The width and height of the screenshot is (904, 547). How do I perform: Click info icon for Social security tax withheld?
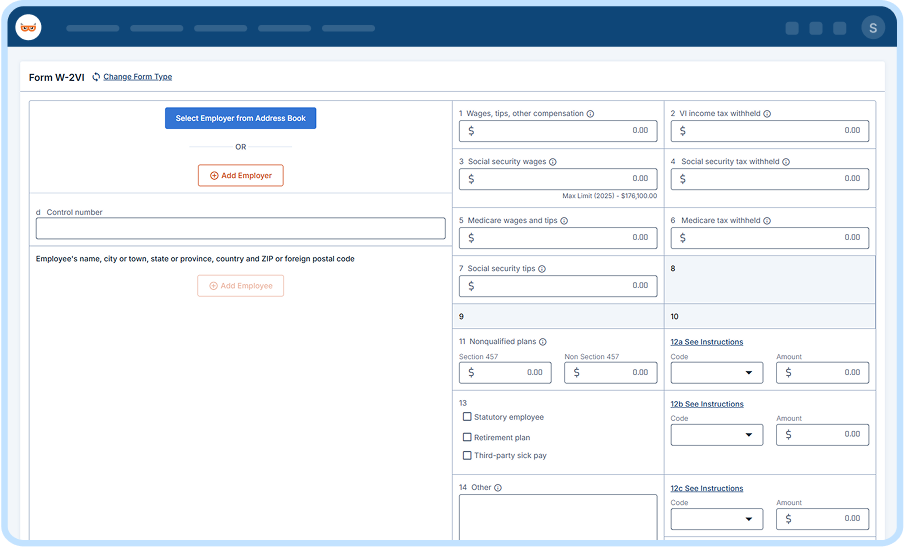coord(786,162)
